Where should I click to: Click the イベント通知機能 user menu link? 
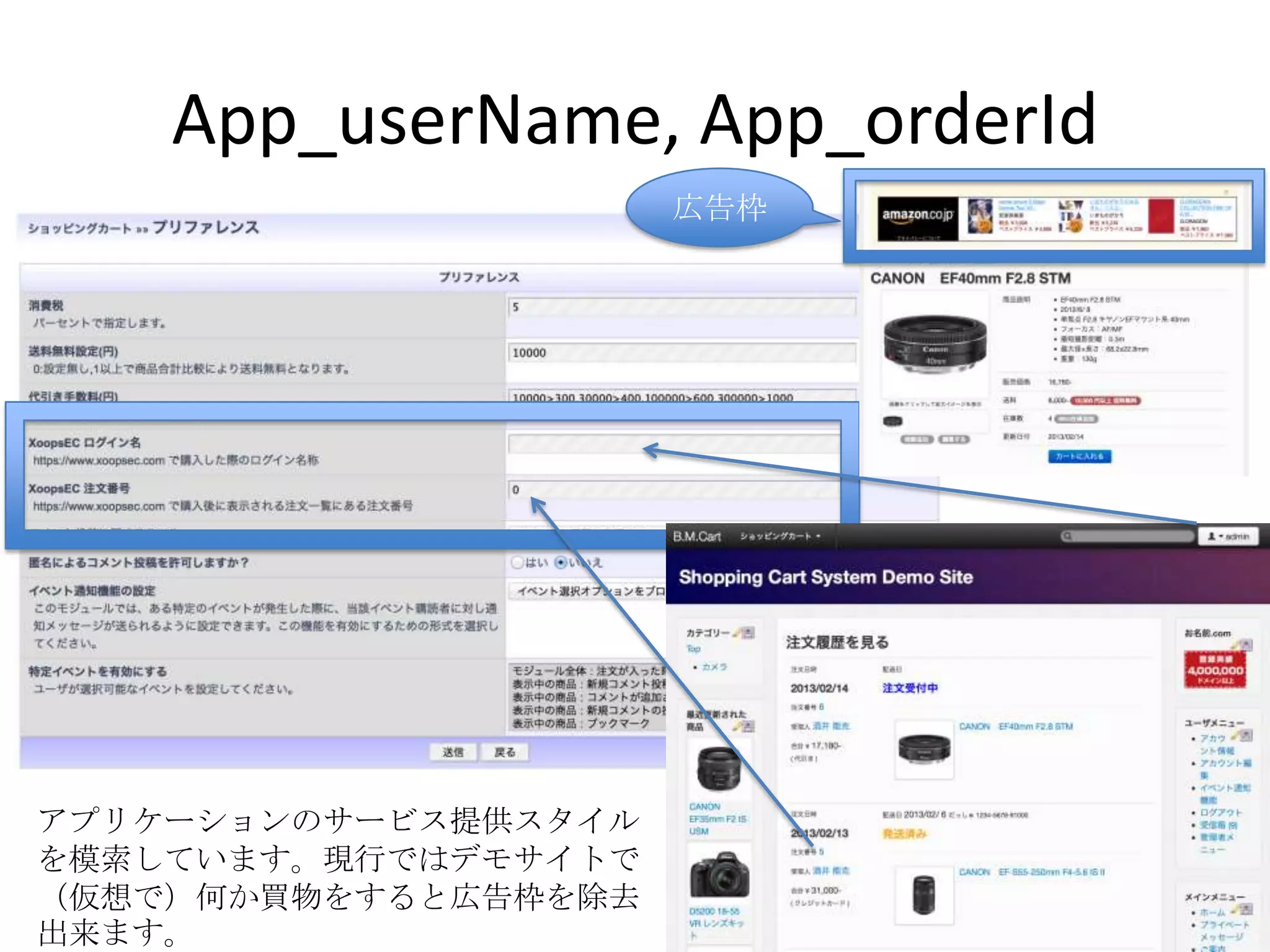(1225, 794)
